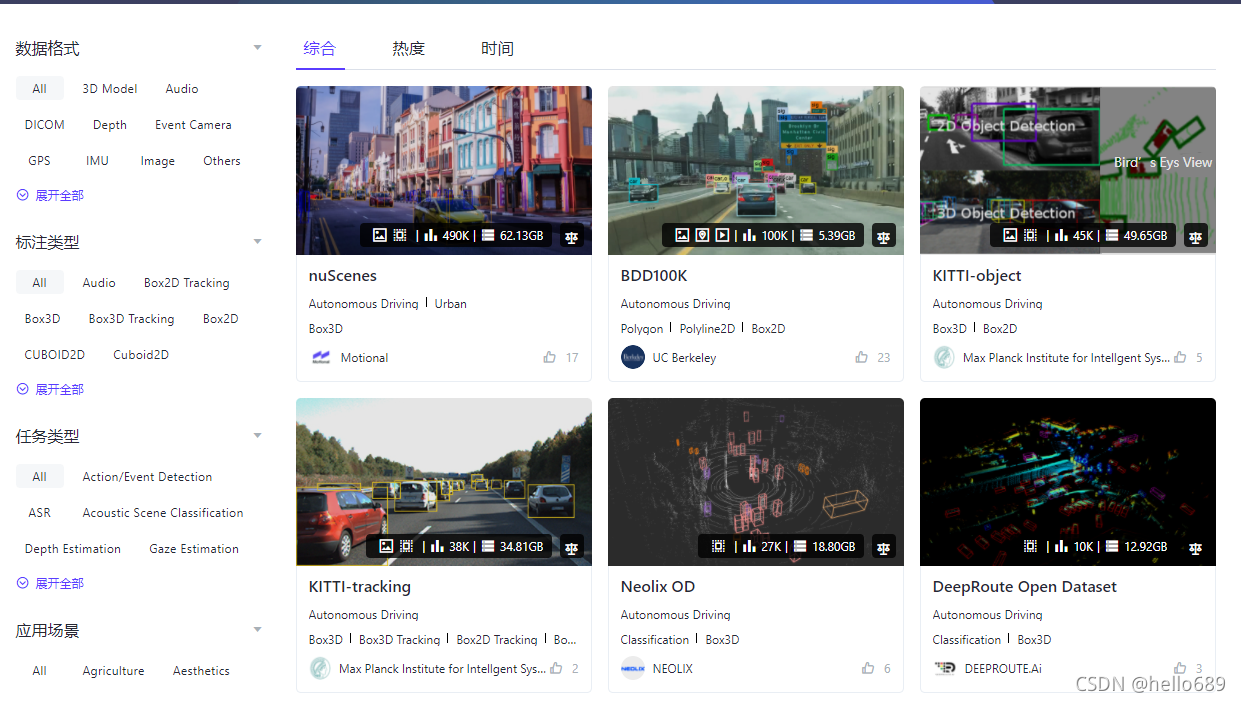Click point cloud icon on Neolix OD overlay
Viewport: 1241px width, 702px height.
click(718, 547)
